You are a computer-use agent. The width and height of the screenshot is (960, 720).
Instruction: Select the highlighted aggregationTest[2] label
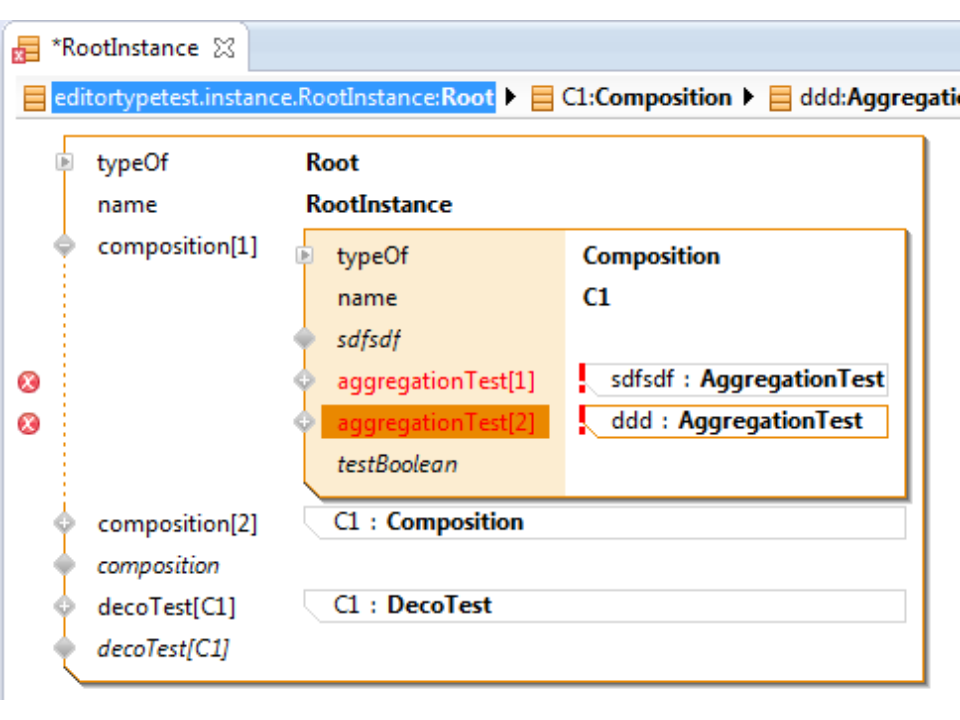tap(436, 423)
